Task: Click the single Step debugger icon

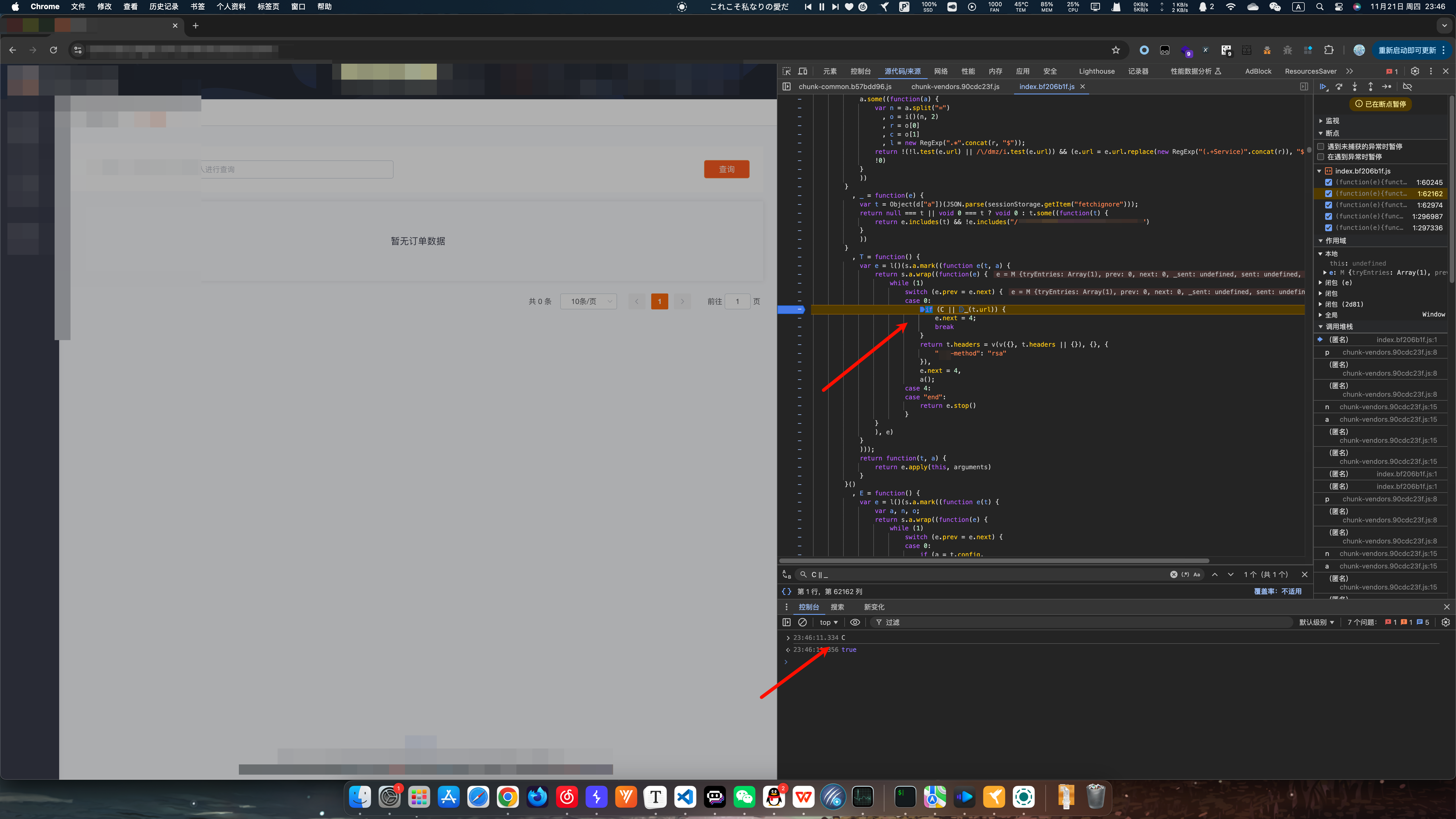Action: [1387, 86]
